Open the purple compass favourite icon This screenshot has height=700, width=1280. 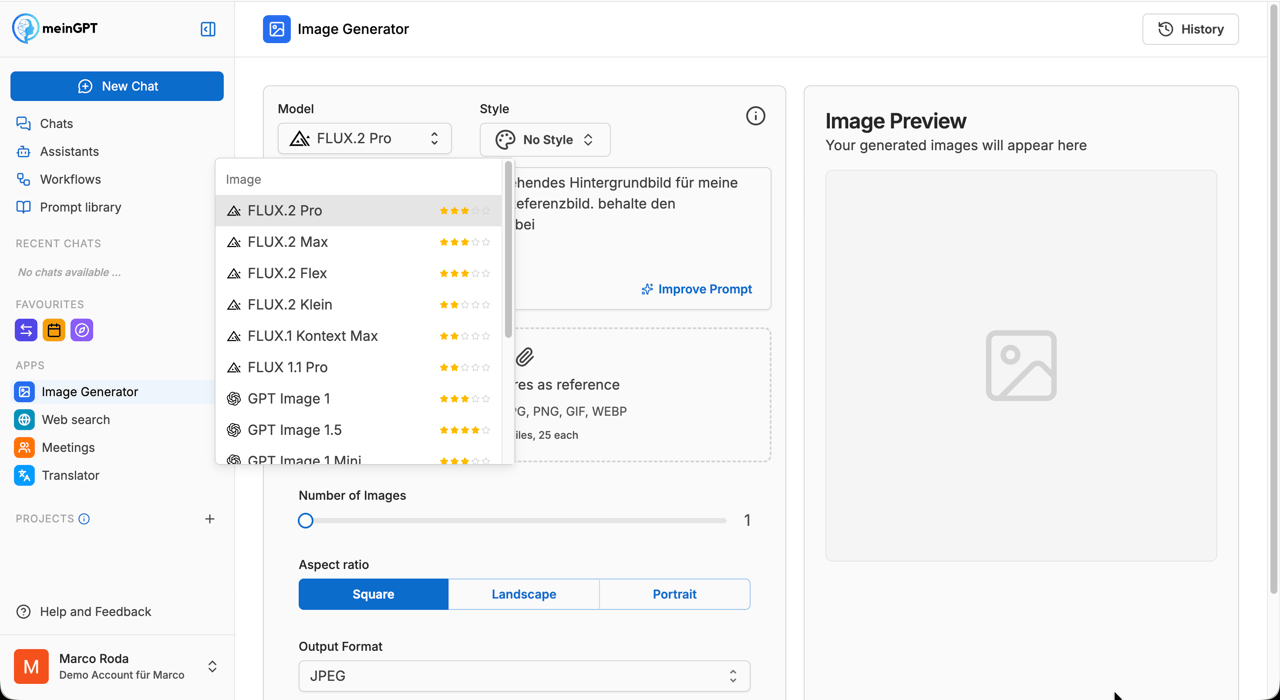pyautogui.click(x=82, y=330)
